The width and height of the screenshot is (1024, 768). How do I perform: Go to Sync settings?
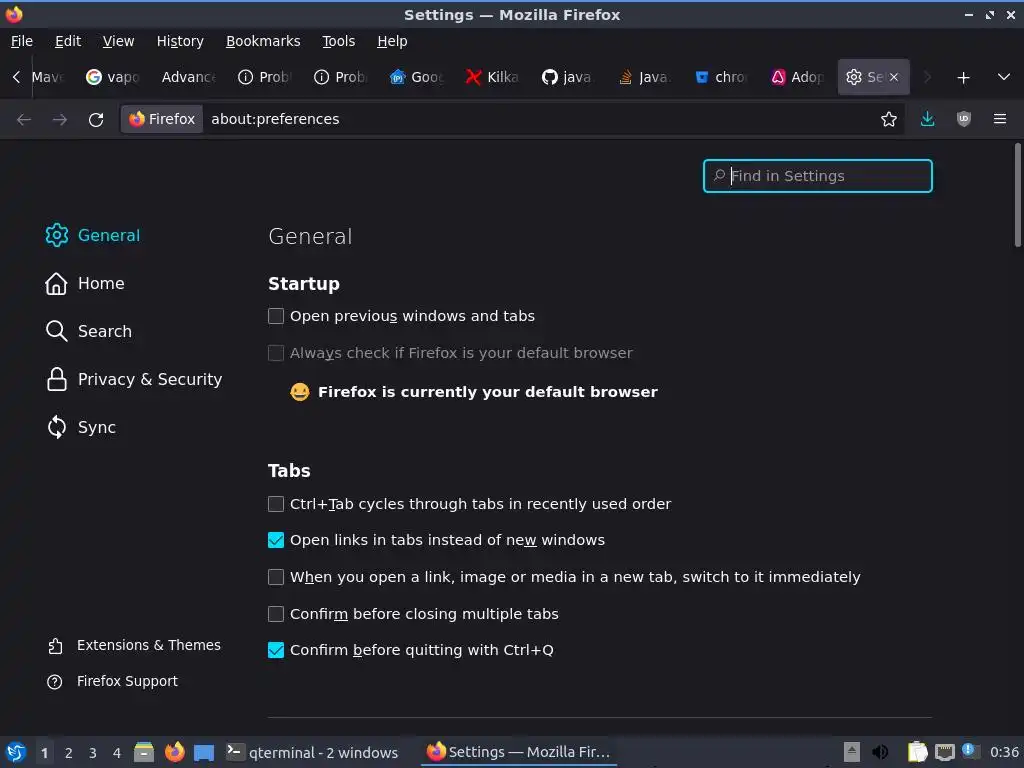click(97, 427)
